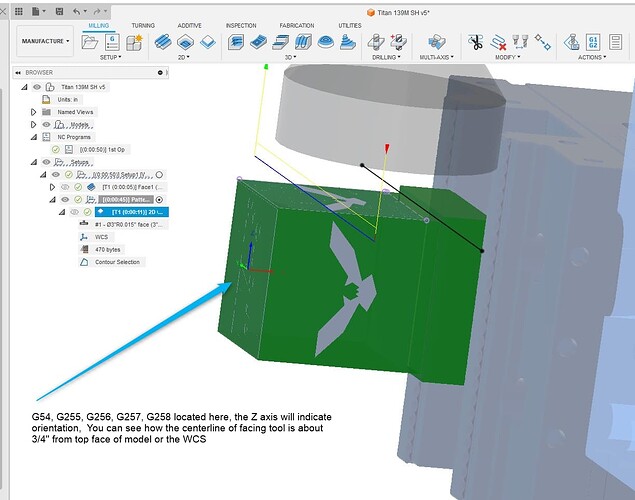Create NC Program with the G icon
635x500 pixels.
click(112, 42)
